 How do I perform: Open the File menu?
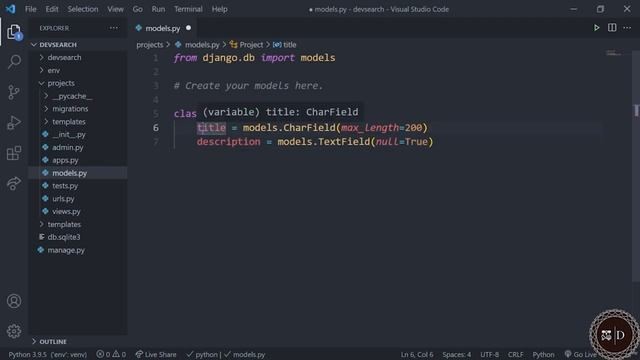click(31, 9)
